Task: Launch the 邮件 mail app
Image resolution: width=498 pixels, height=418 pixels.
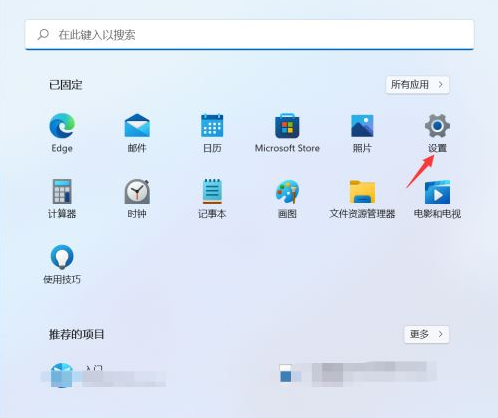Action: coord(137,133)
